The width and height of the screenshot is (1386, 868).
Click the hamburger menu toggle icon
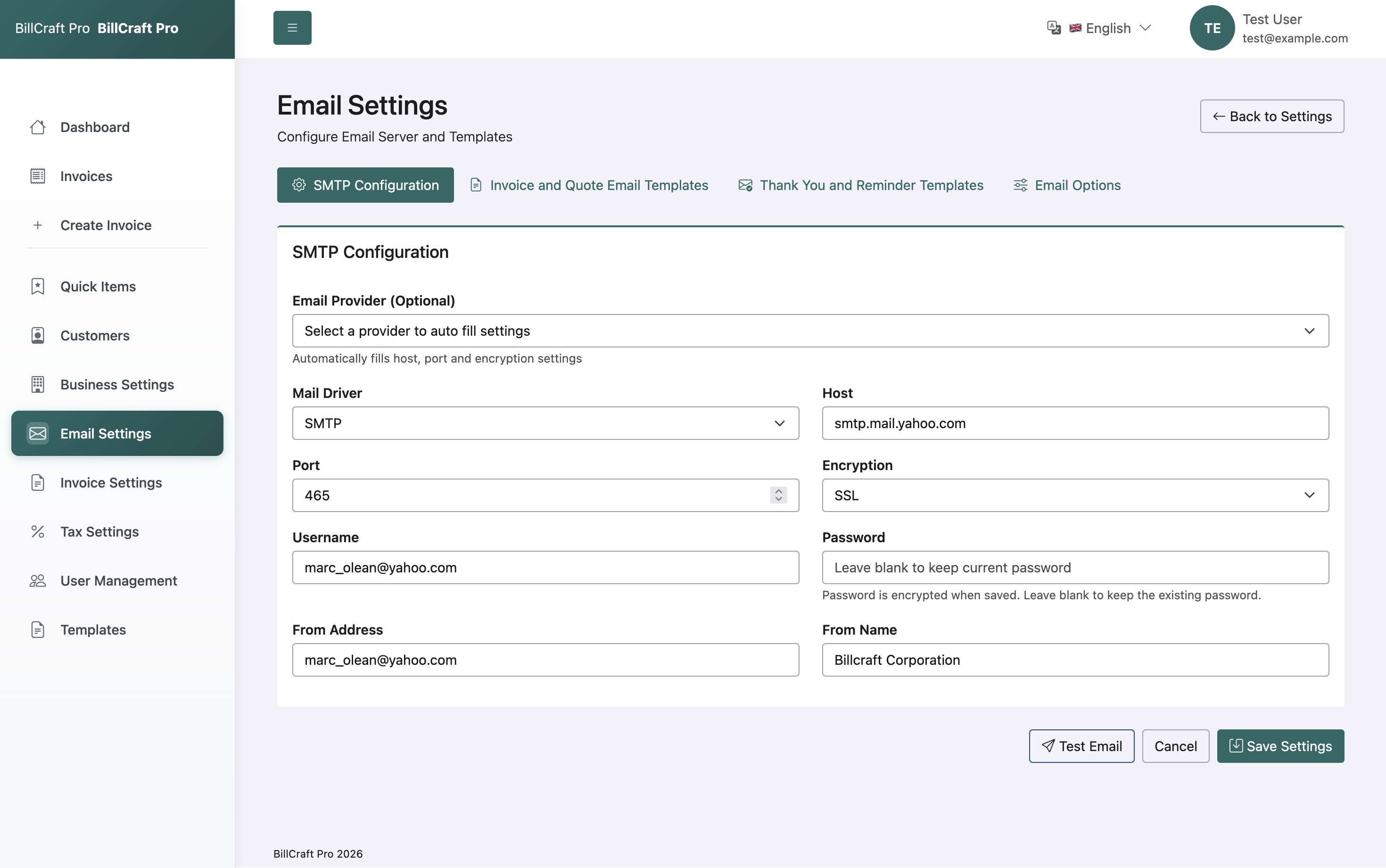292,27
